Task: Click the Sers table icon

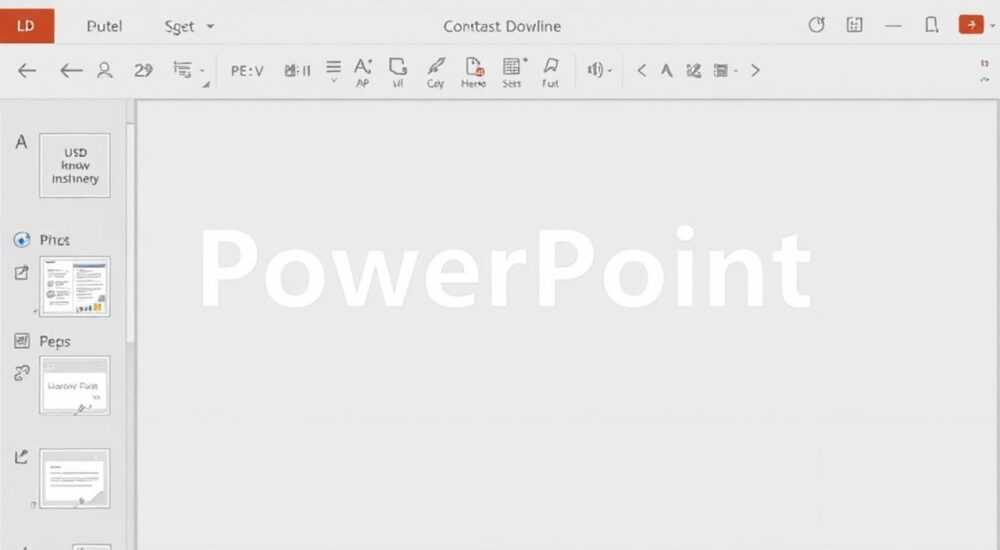Action: pyautogui.click(x=513, y=72)
